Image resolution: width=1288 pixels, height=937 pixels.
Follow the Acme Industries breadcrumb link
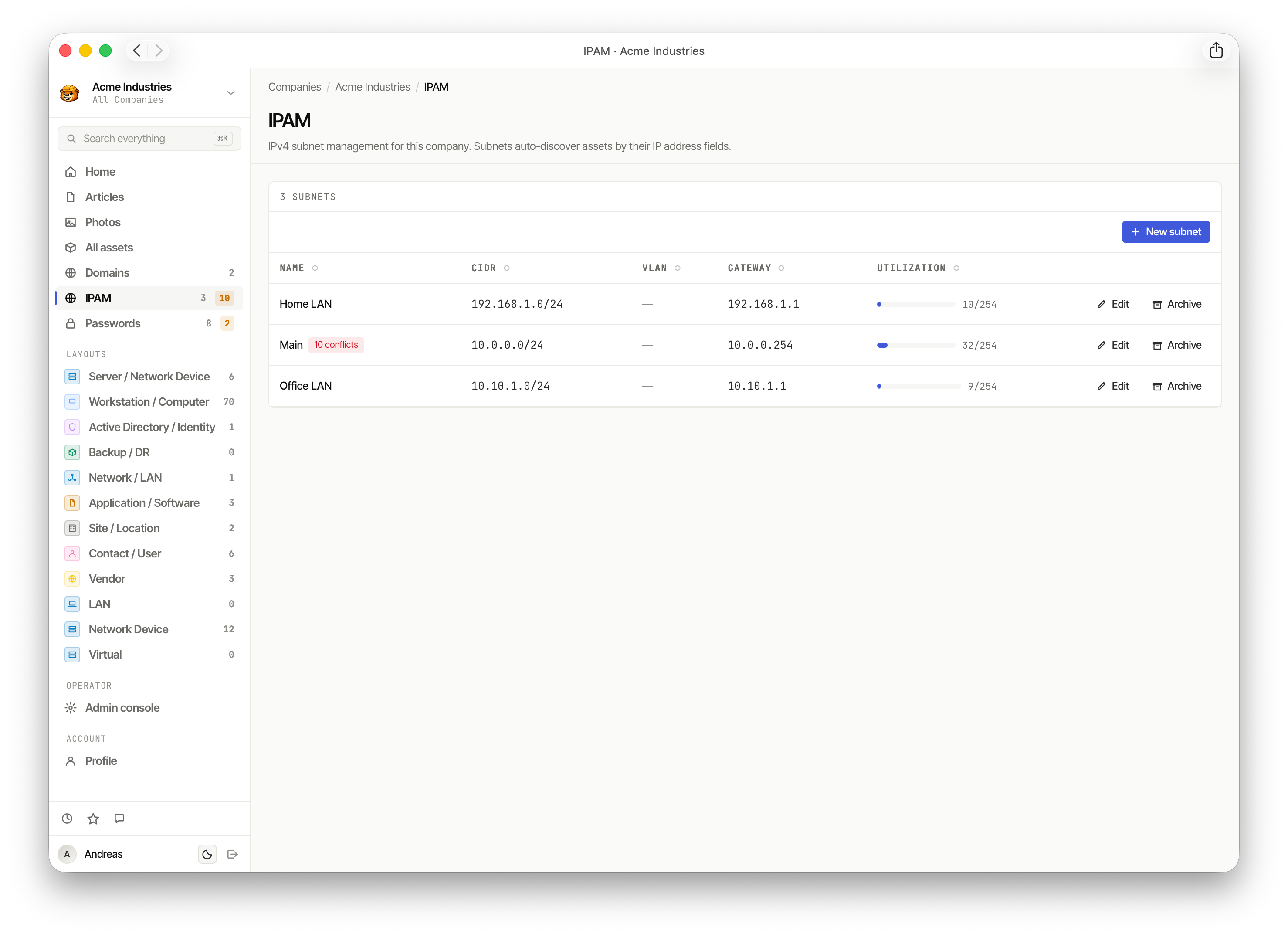point(373,87)
